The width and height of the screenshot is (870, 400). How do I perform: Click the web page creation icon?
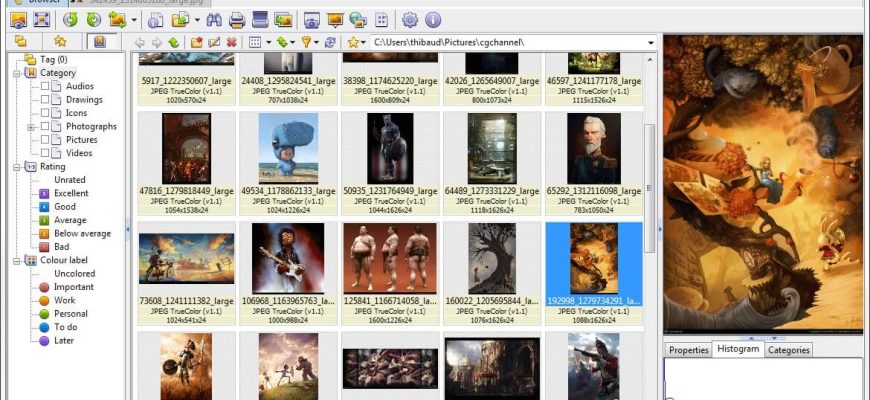358,21
